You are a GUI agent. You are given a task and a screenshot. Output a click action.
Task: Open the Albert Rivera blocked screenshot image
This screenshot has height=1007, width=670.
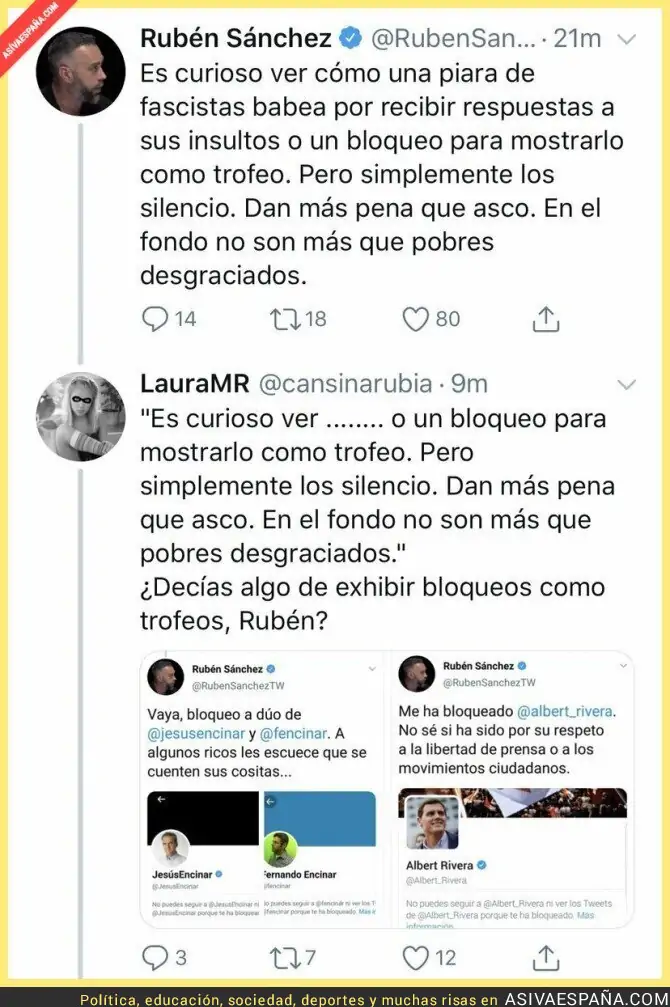(513, 857)
